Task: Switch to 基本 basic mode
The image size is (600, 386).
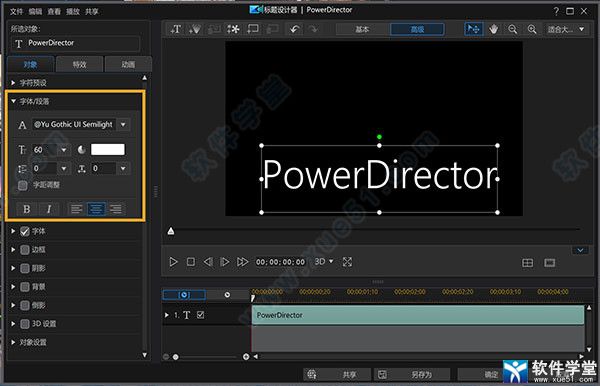Action: point(362,29)
